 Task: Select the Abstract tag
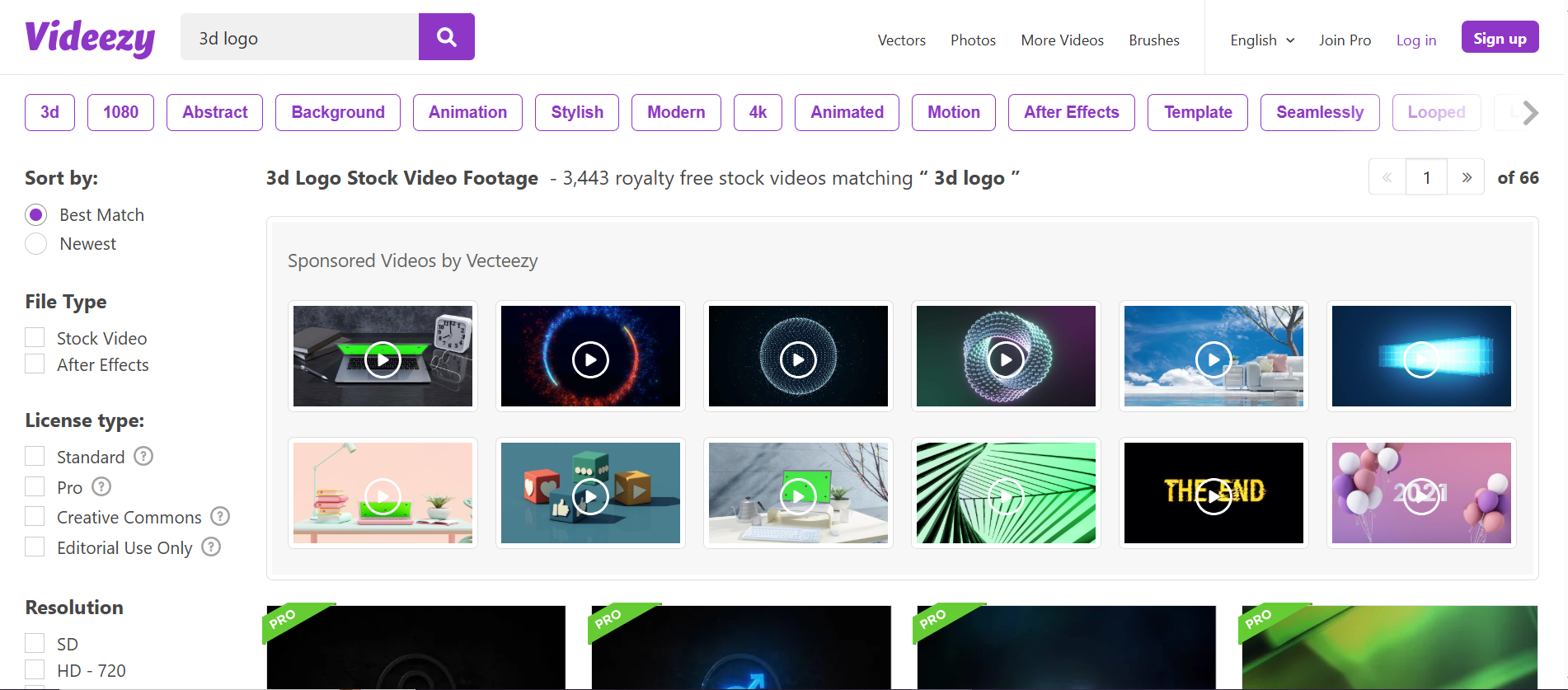point(214,112)
